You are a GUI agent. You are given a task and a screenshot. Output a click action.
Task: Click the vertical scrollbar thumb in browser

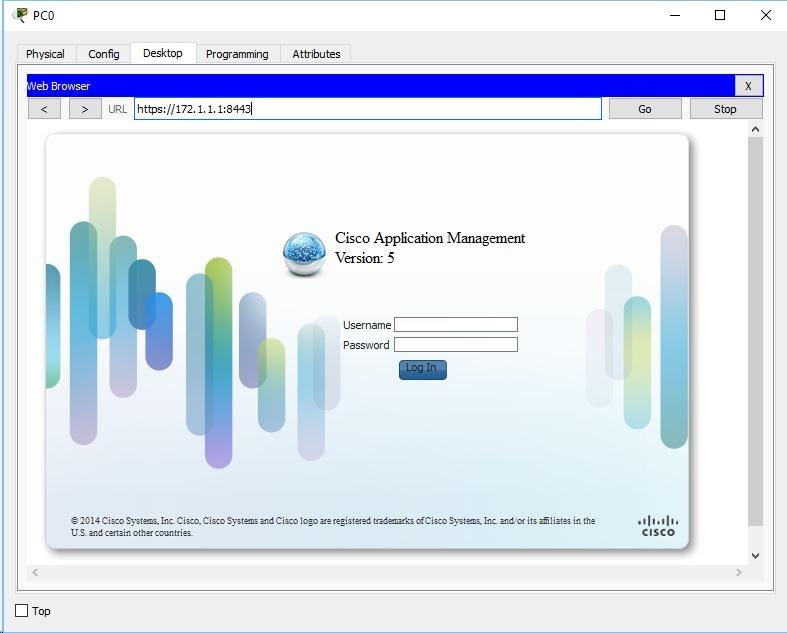pos(755,331)
